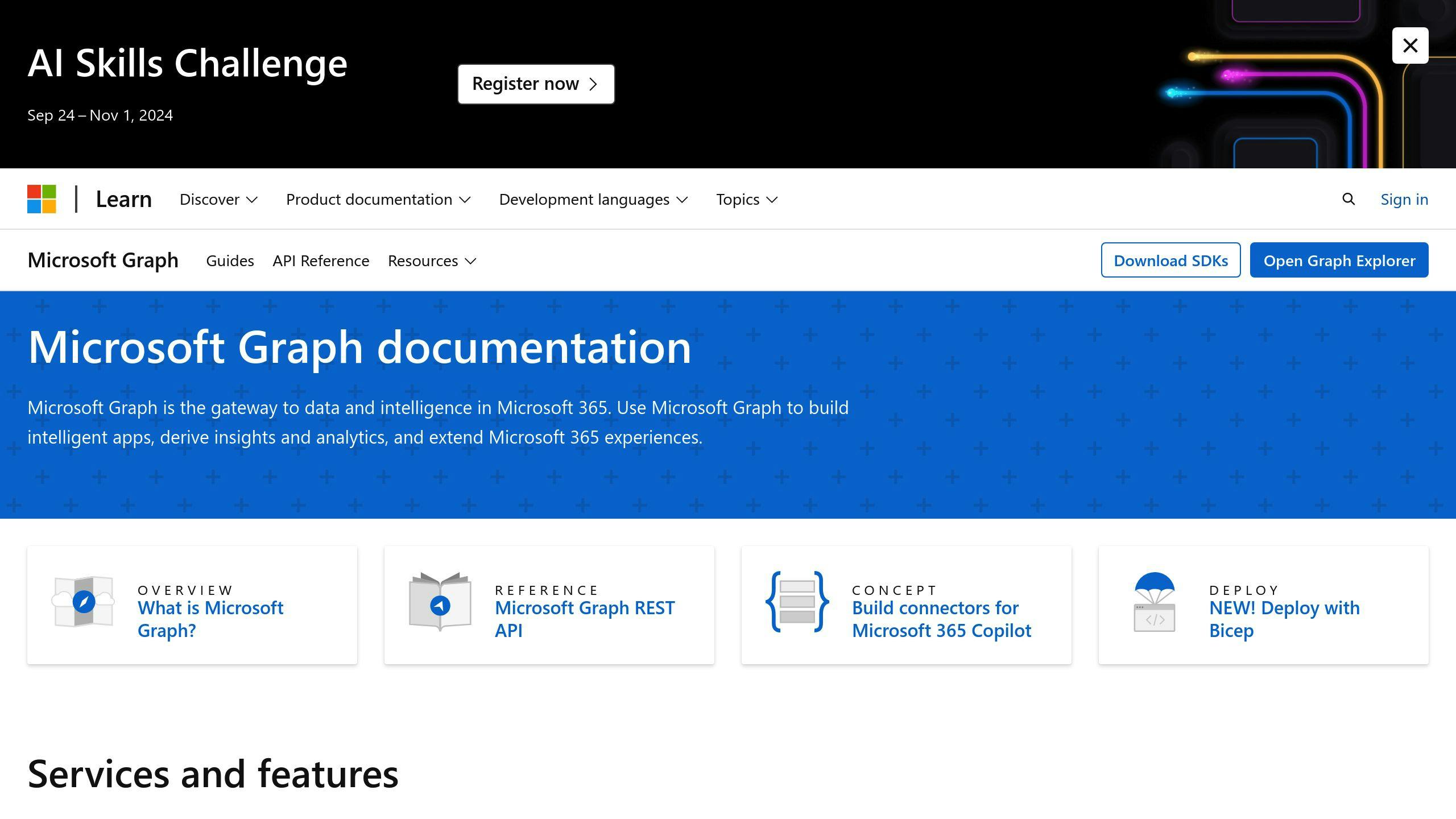The width and height of the screenshot is (1456, 819).
Task: Open Microsoft Graph REST API link
Action: (x=585, y=619)
